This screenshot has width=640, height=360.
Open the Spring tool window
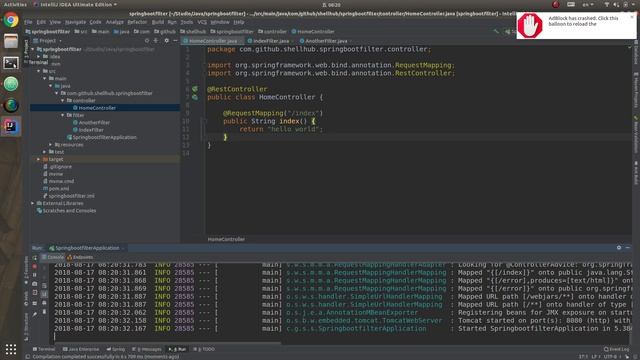pos(116,349)
